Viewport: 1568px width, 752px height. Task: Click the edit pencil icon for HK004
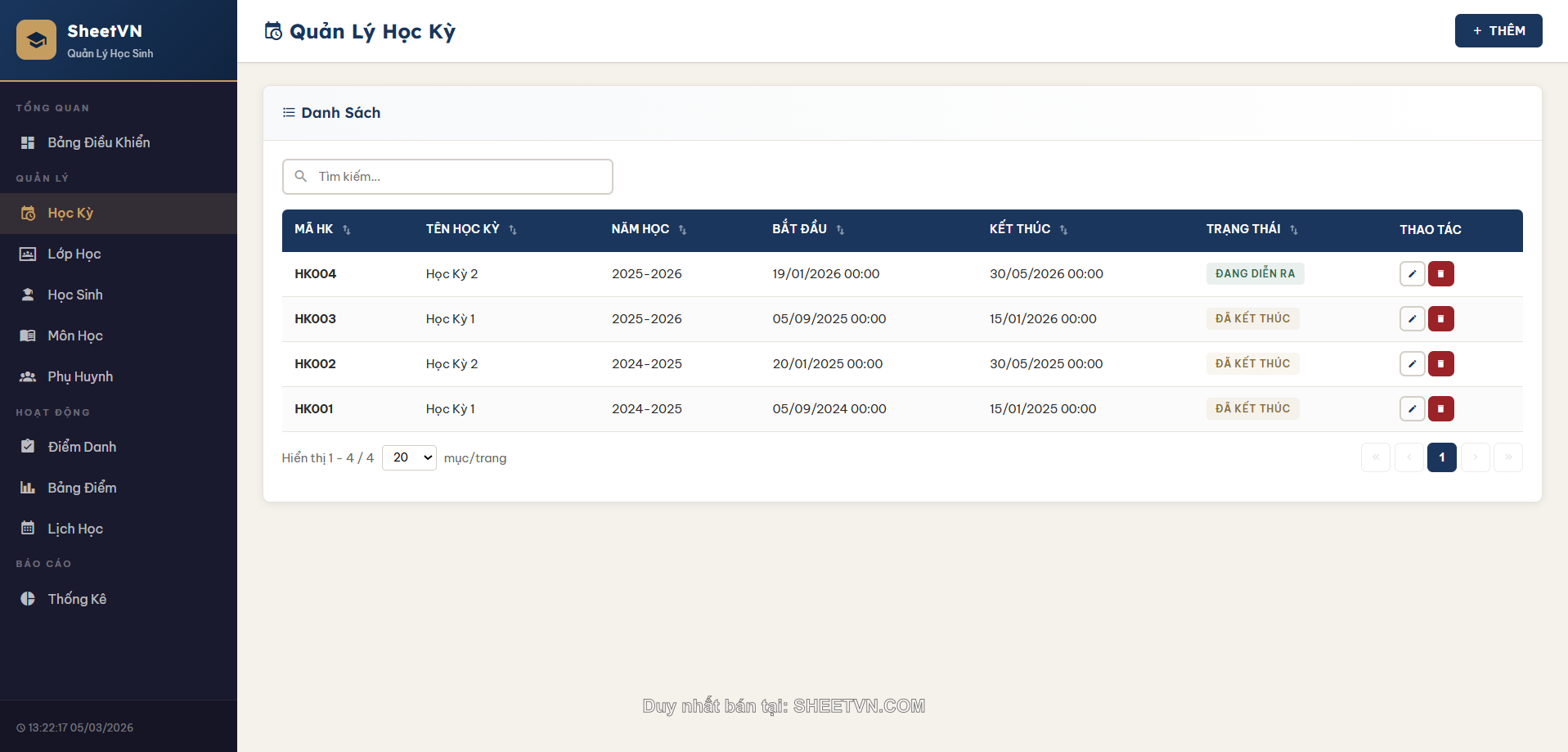(1412, 274)
